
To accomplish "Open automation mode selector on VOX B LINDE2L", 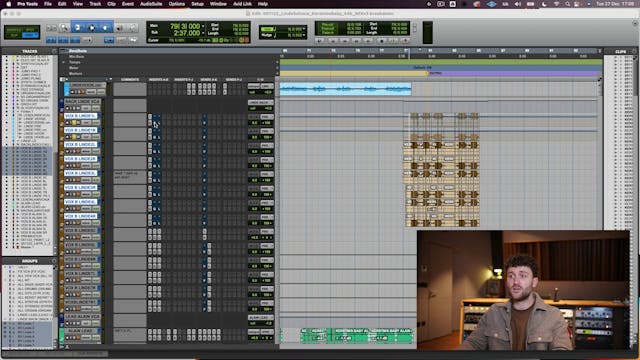I will click(95, 151).
